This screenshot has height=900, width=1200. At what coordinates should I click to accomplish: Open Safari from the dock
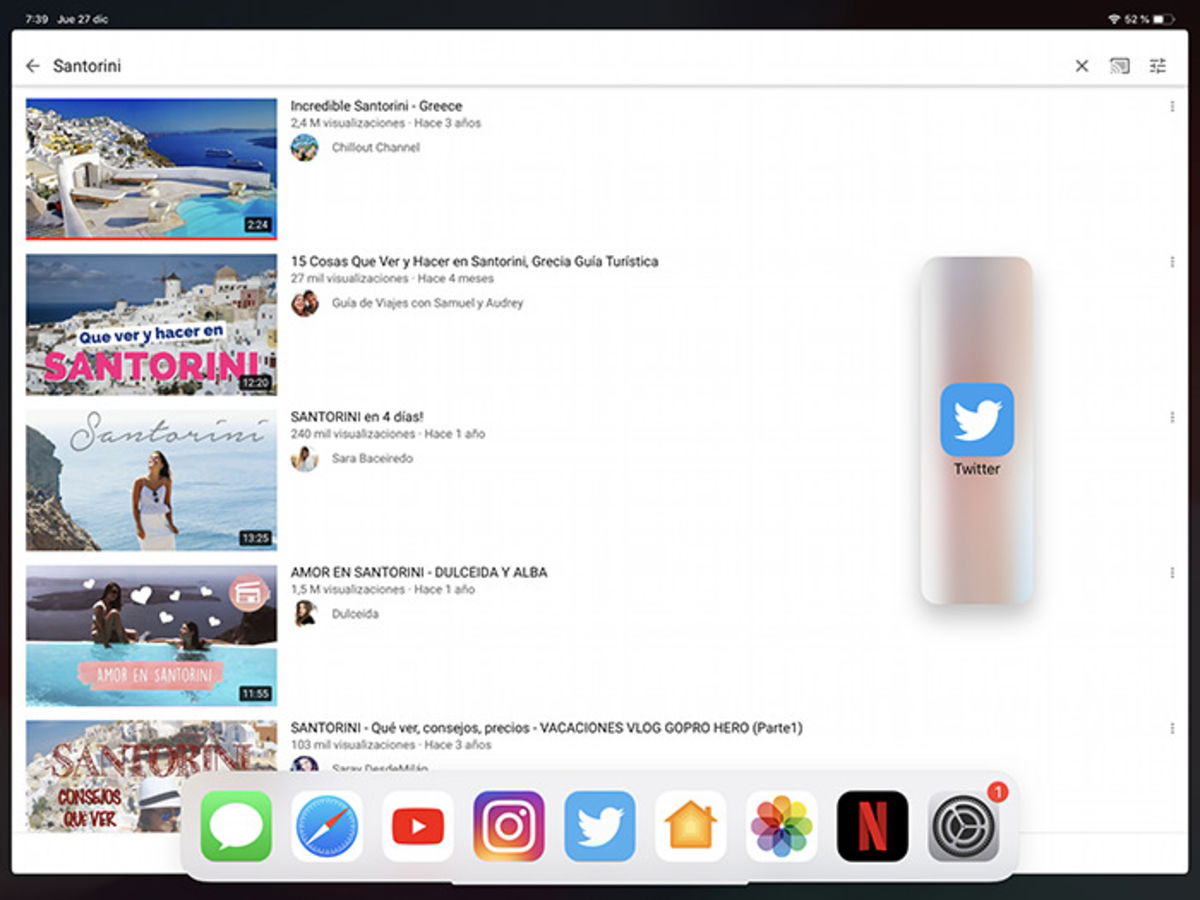[326, 827]
